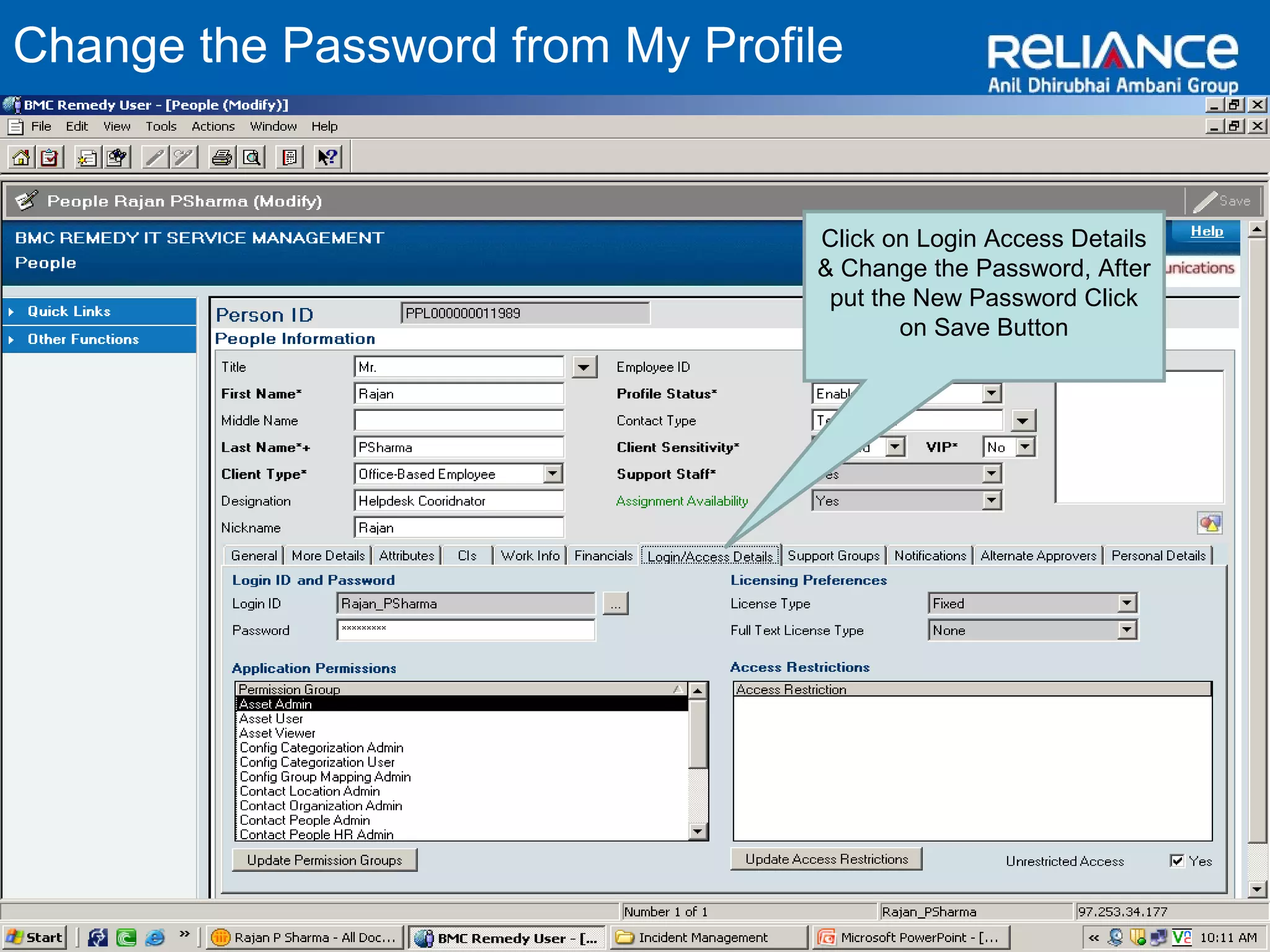Click the What's This help cursor icon

(327, 157)
